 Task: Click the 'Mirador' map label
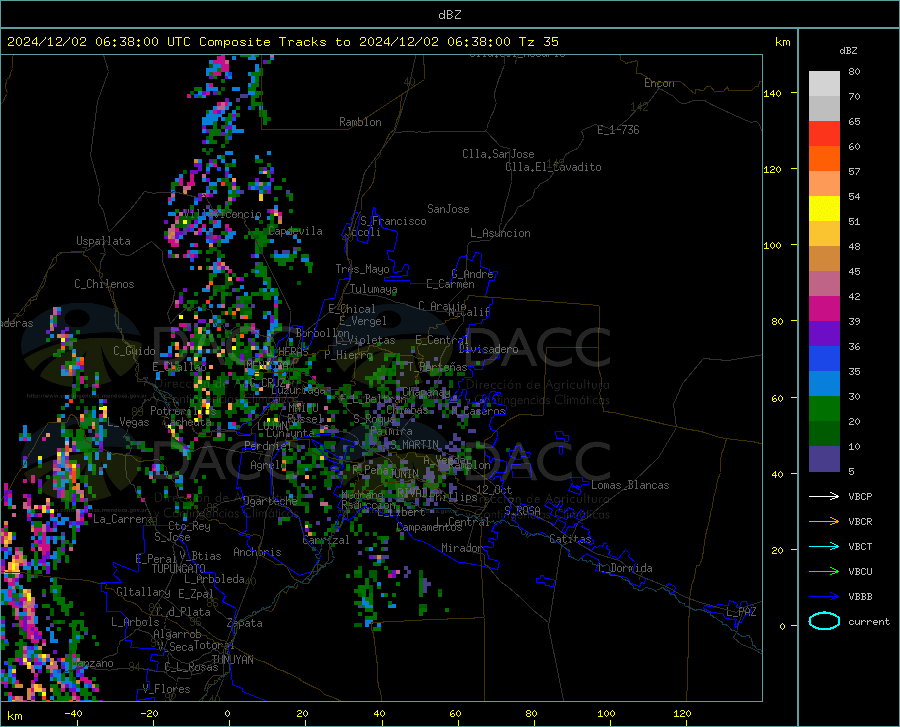pyautogui.click(x=462, y=548)
